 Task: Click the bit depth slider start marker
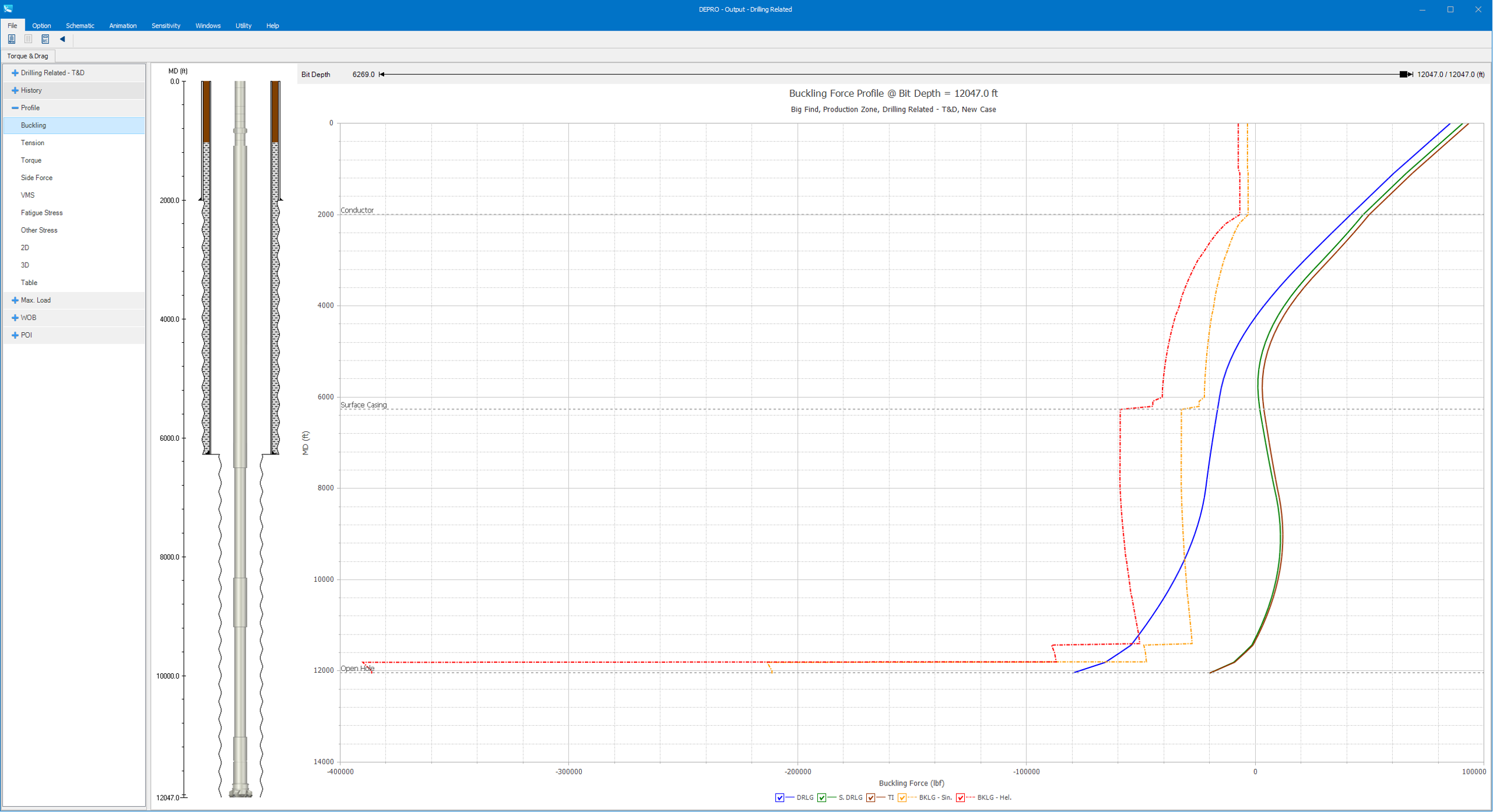point(382,74)
